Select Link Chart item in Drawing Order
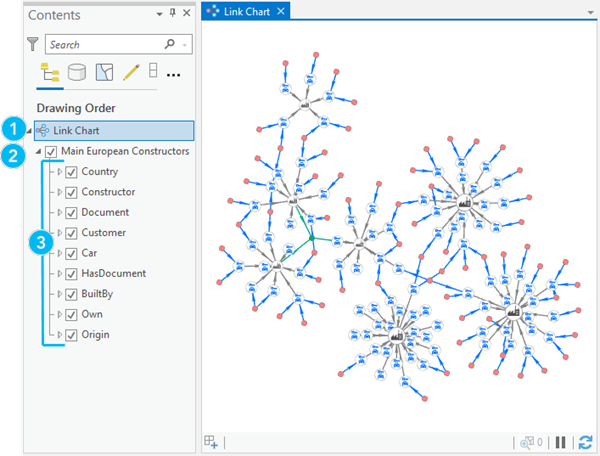The height and width of the screenshot is (456, 600). [x=76, y=131]
